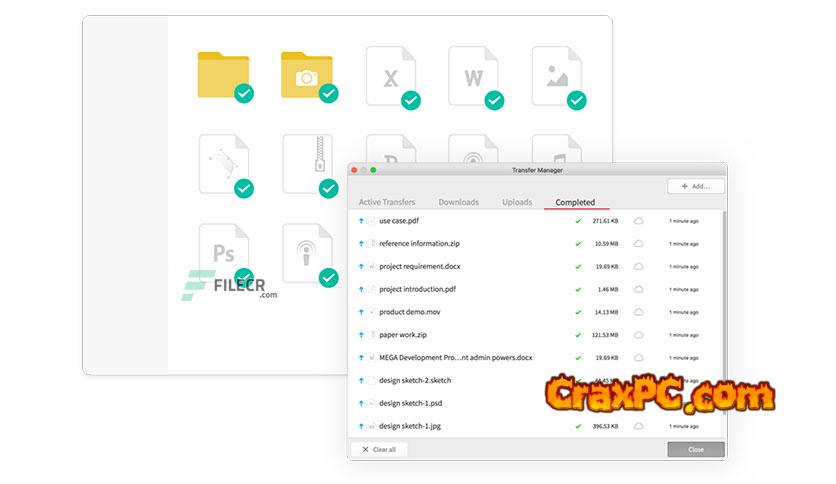Viewport: 836px width, 484px height.
Task: Click cloud icon for use case.pdf
Action: coord(638,221)
